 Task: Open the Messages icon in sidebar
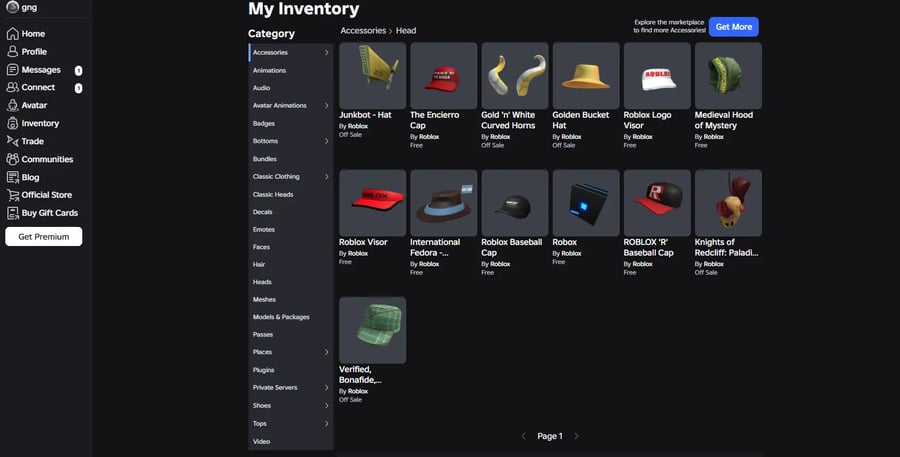tap(12, 70)
